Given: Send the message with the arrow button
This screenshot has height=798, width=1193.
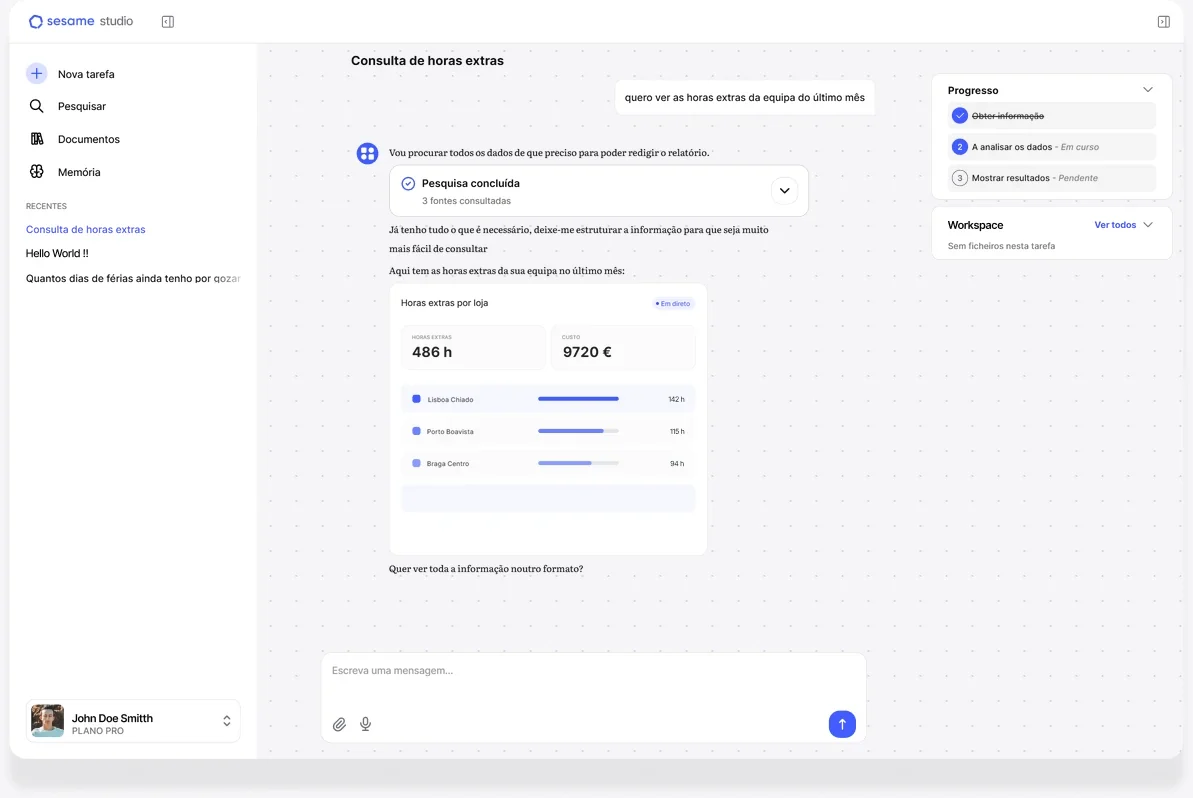Looking at the screenshot, I should point(841,724).
